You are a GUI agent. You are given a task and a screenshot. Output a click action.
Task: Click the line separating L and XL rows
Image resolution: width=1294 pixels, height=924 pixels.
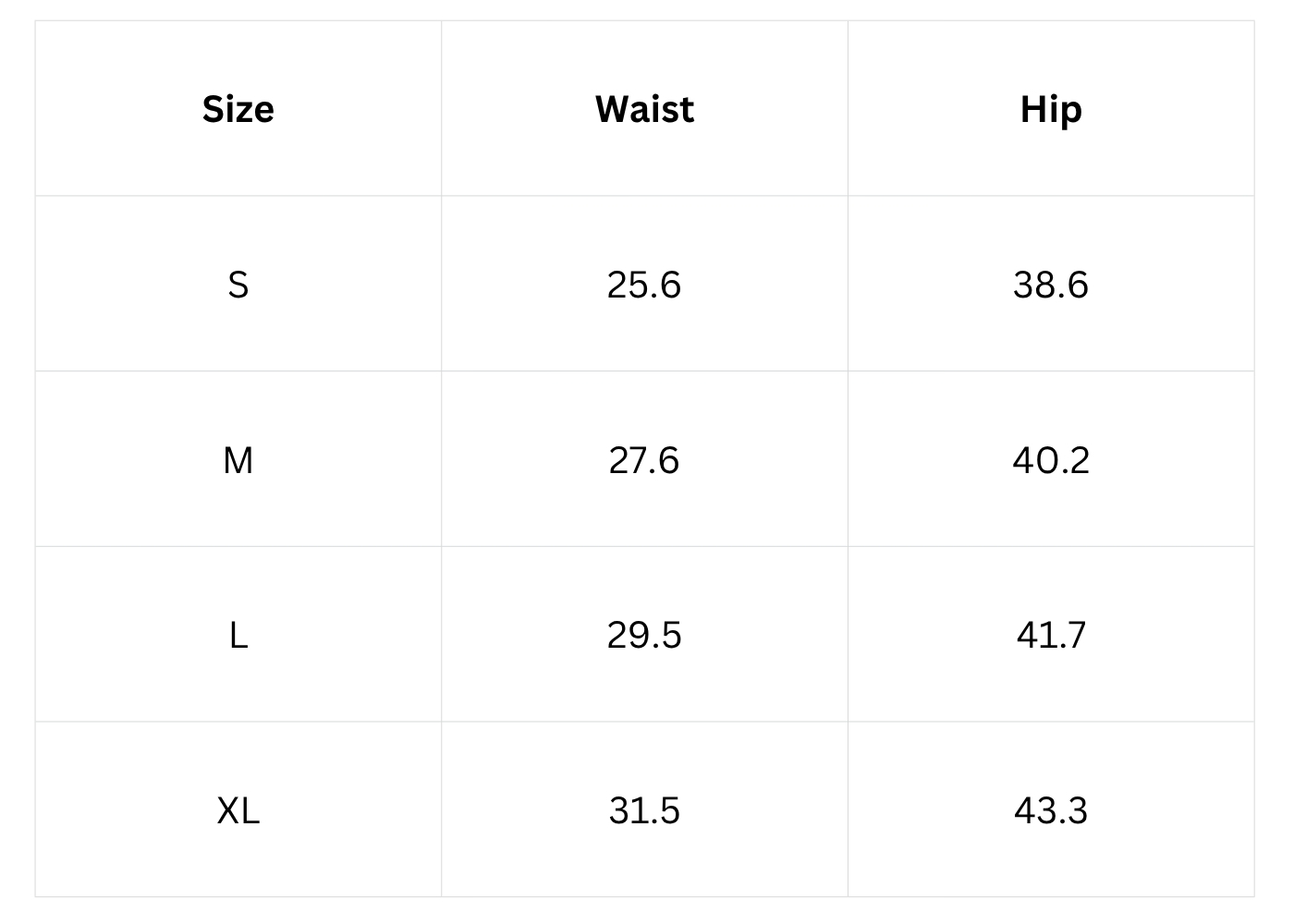click(644, 722)
